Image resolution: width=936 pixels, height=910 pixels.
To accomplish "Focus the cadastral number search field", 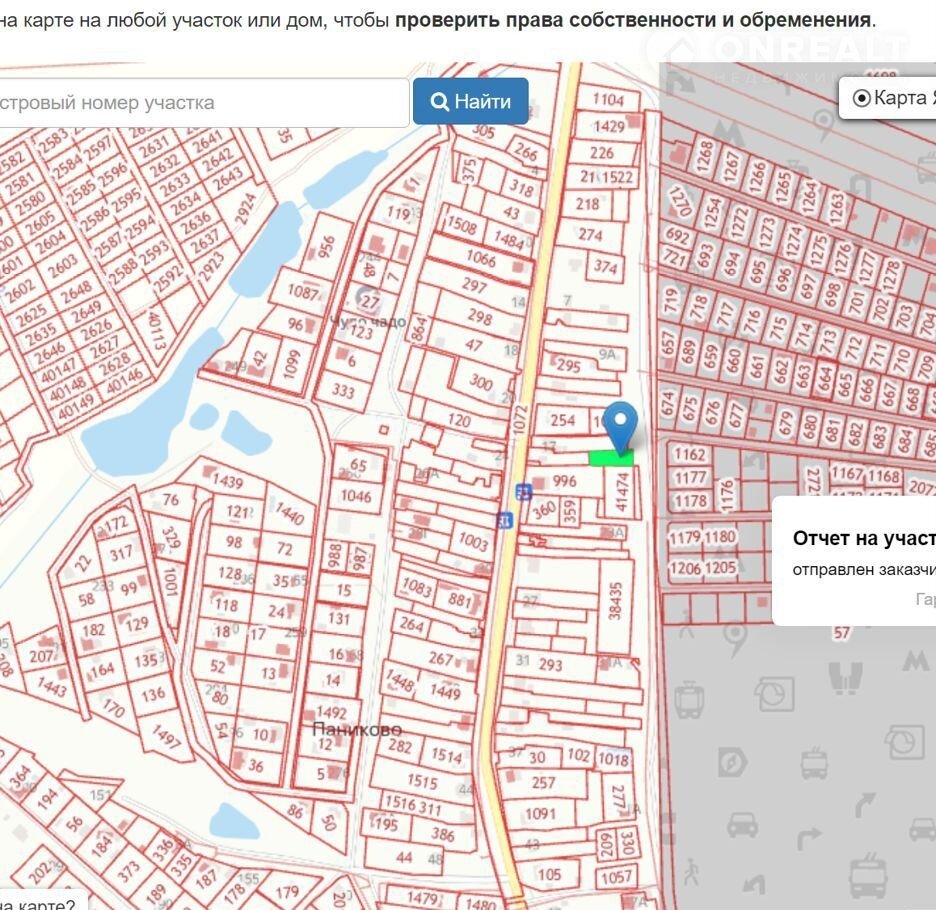I will click(x=200, y=102).
